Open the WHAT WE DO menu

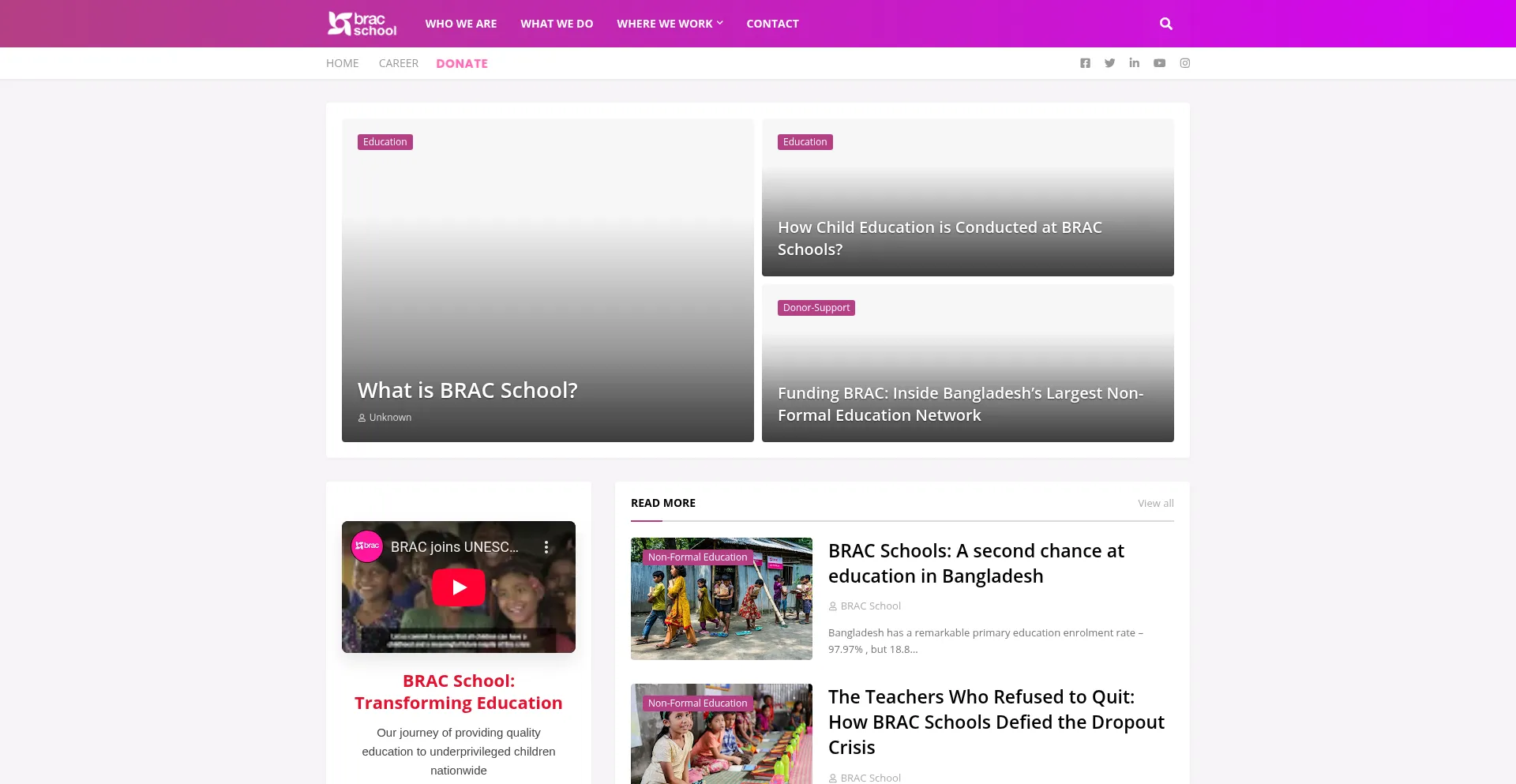tap(557, 24)
